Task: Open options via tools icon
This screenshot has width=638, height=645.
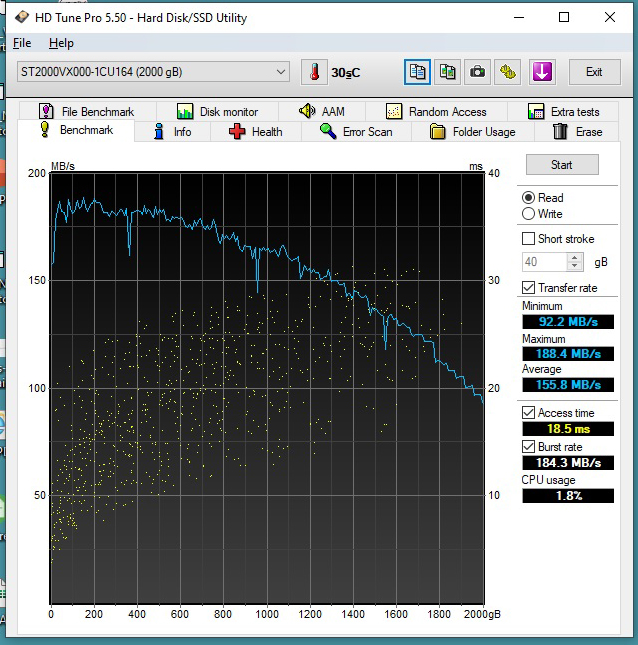Action: coord(508,72)
